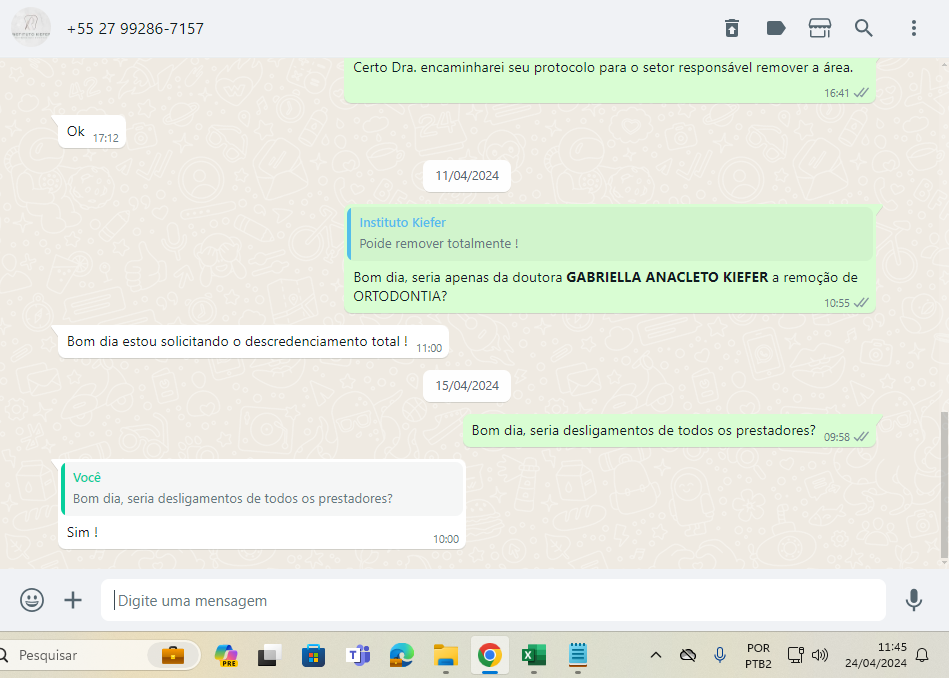949x678 pixels.
Task: Open Excel from the taskbar
Action: (x=532, y=655)
